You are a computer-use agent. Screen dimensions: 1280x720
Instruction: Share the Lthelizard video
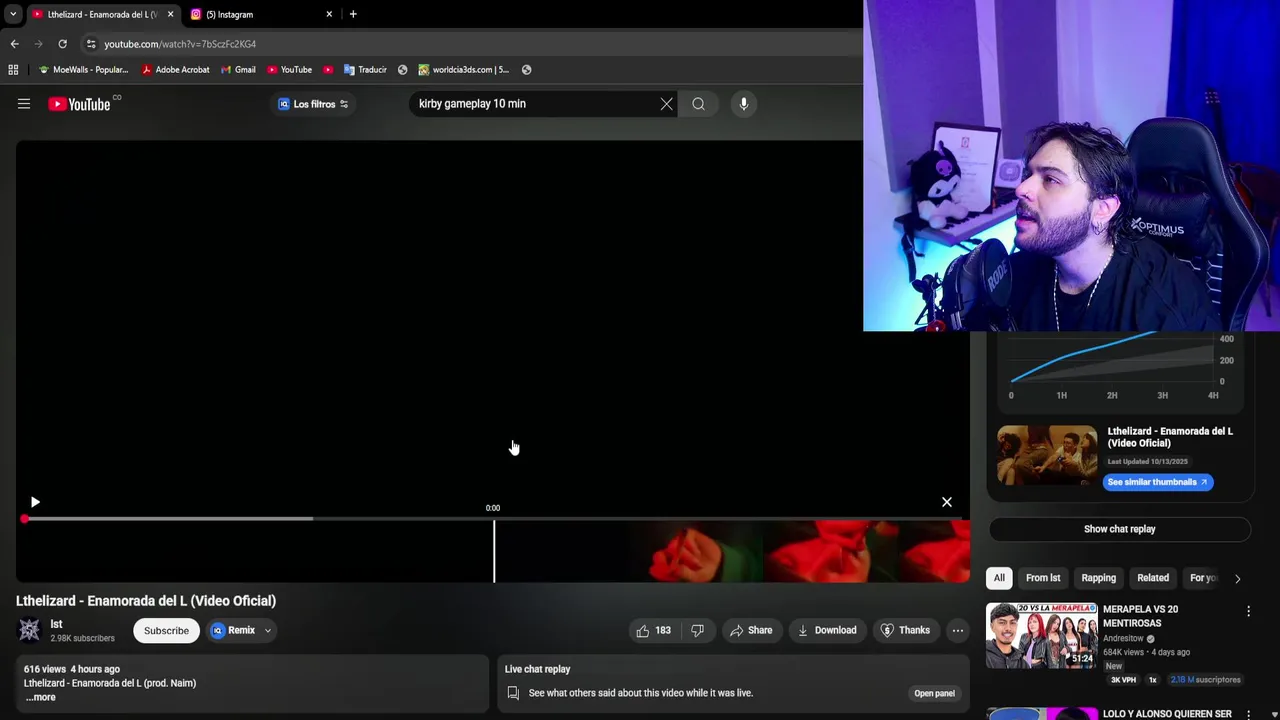(751, 630)
